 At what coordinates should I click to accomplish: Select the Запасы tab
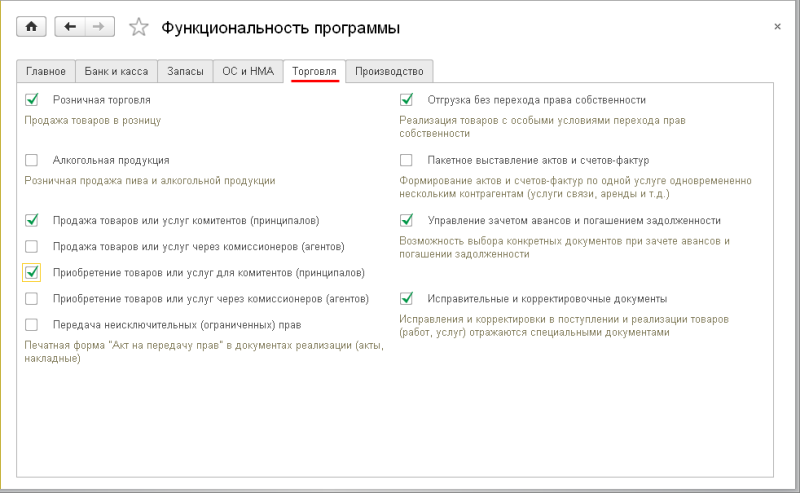[x=184, y=71]
